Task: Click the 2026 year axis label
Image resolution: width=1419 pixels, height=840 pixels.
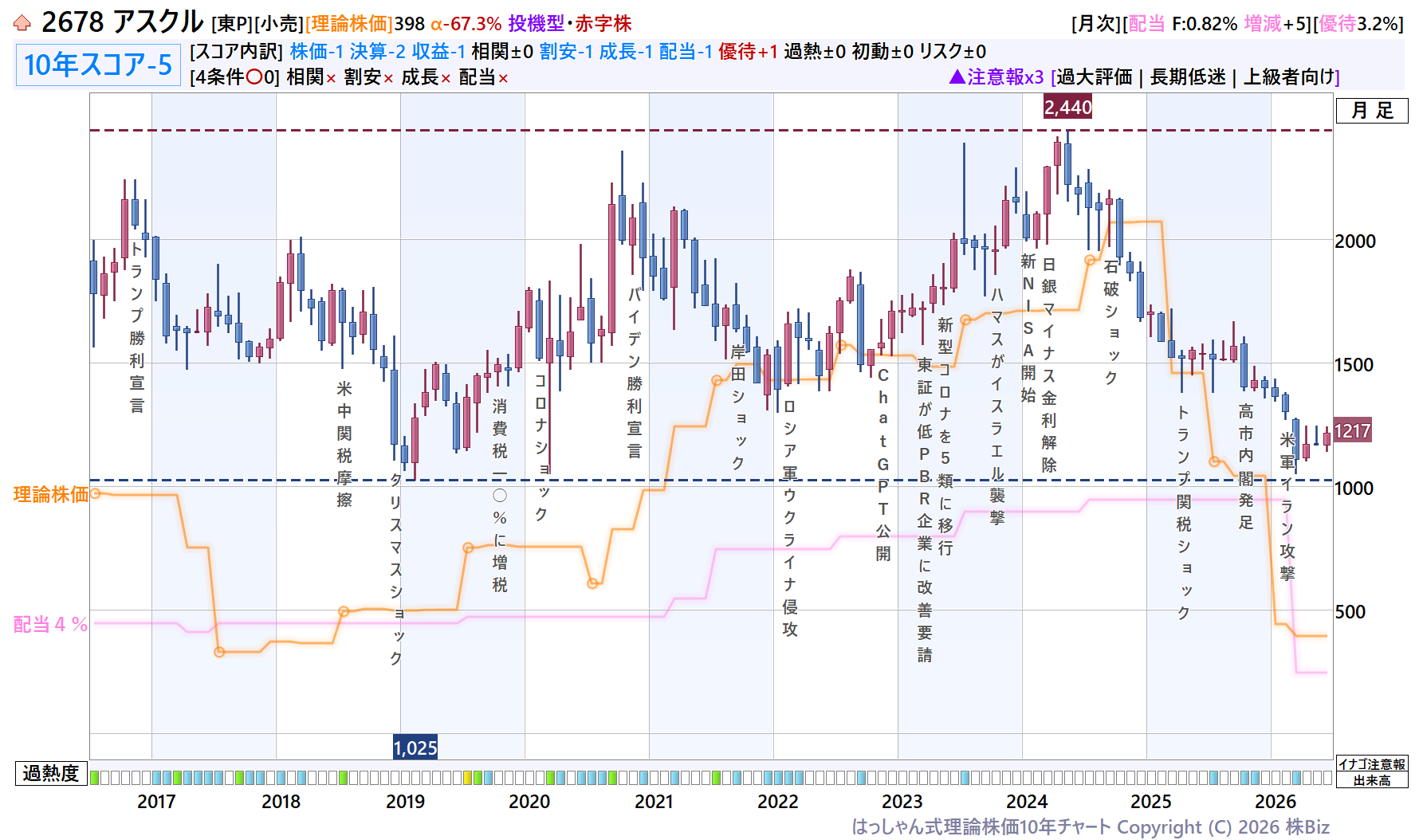Action: pos(1276,802)
